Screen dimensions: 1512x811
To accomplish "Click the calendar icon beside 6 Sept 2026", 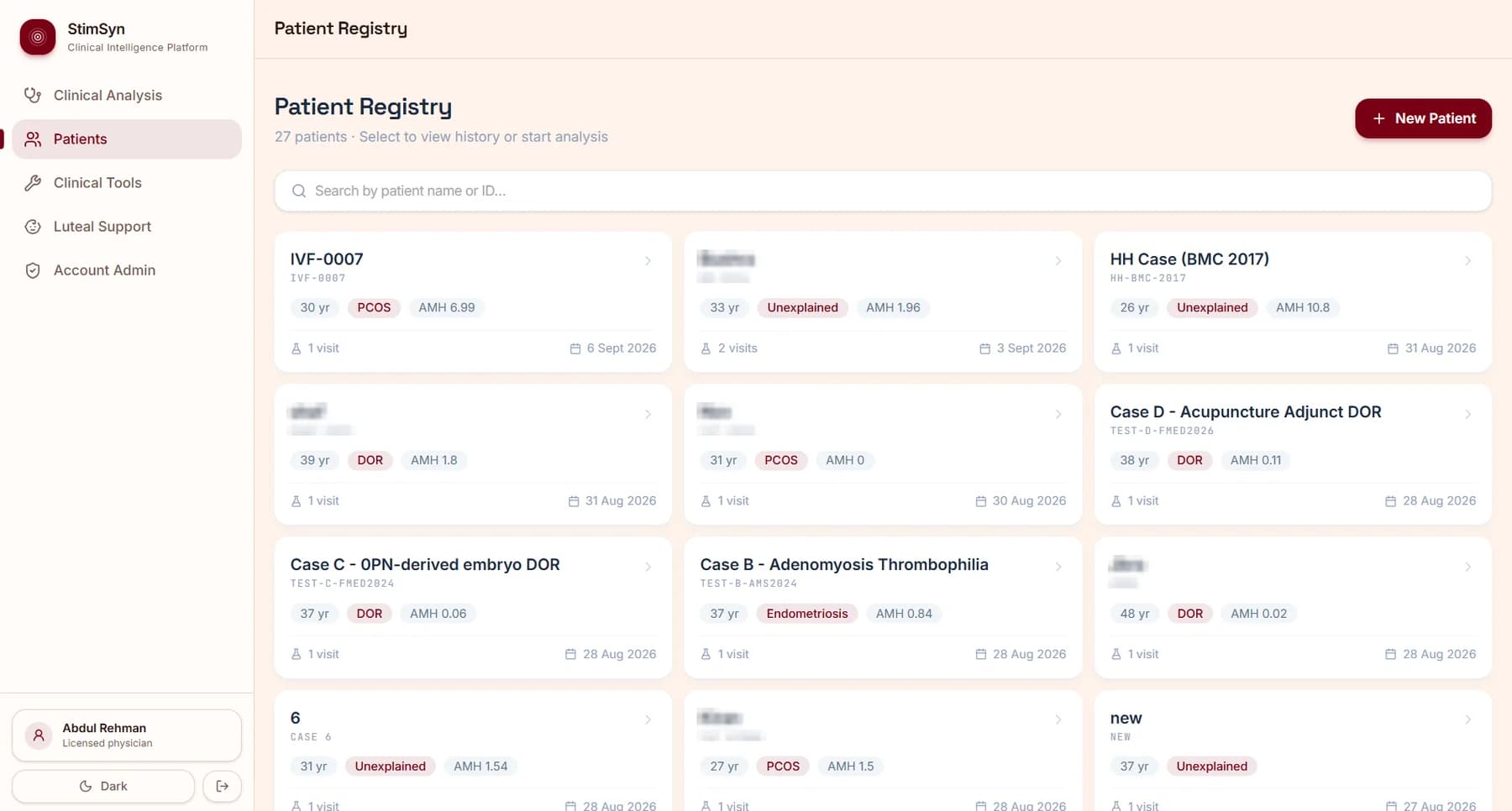I will (x=575, y=348).
